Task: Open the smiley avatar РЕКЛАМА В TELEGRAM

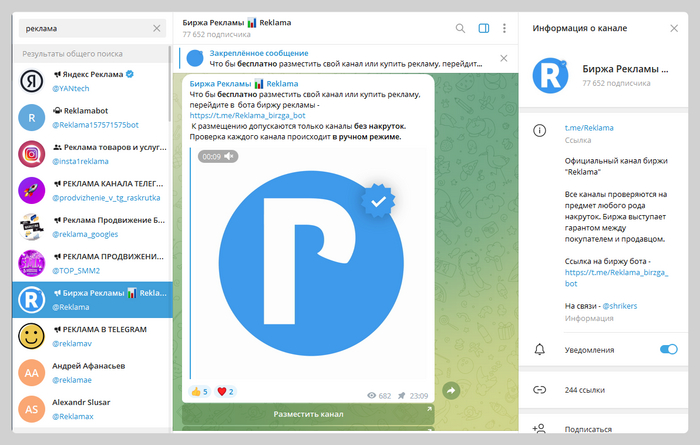Action: (x=31, y=337)
